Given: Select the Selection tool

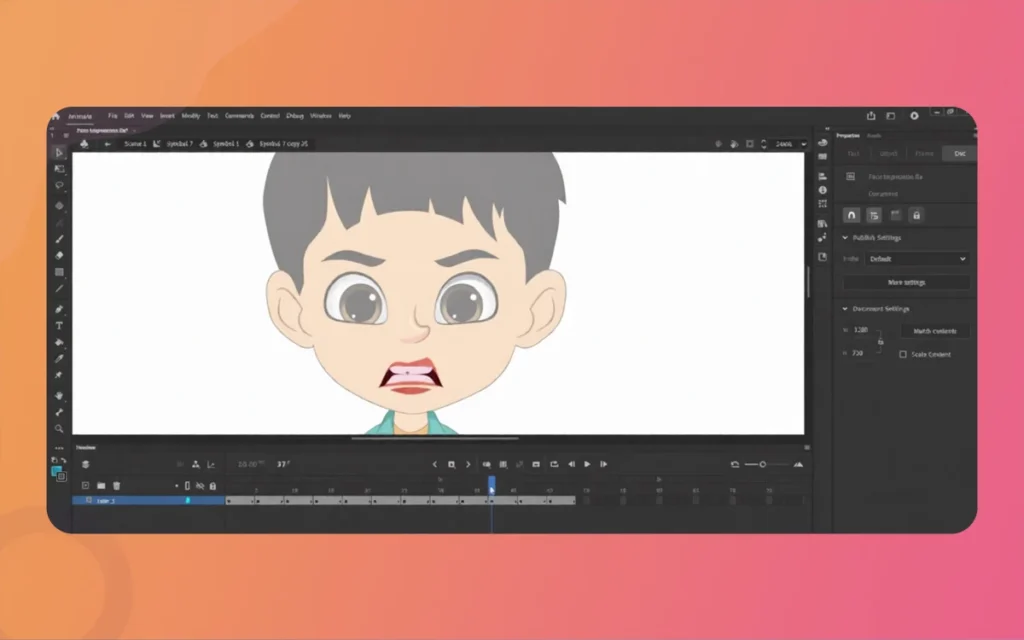Looking at the screenshot, I should [x=59, y=152].
